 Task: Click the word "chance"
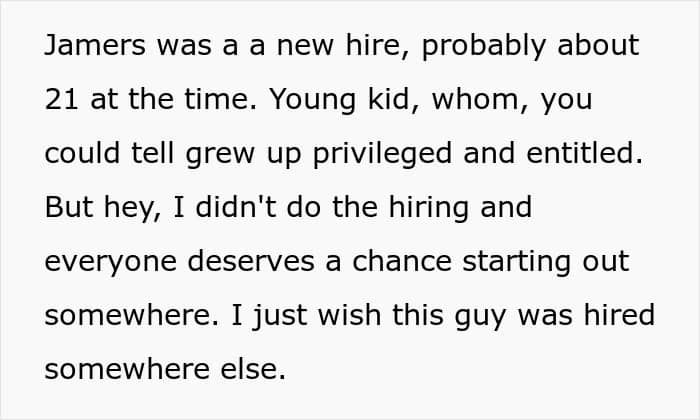(x=402, y=261)
